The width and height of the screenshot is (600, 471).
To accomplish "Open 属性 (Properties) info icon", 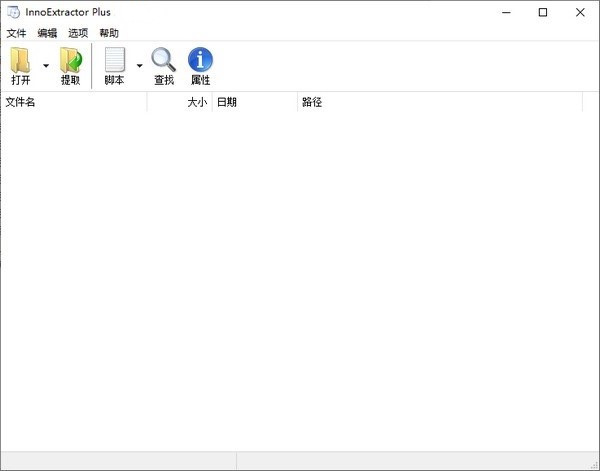I will [201, 59].
